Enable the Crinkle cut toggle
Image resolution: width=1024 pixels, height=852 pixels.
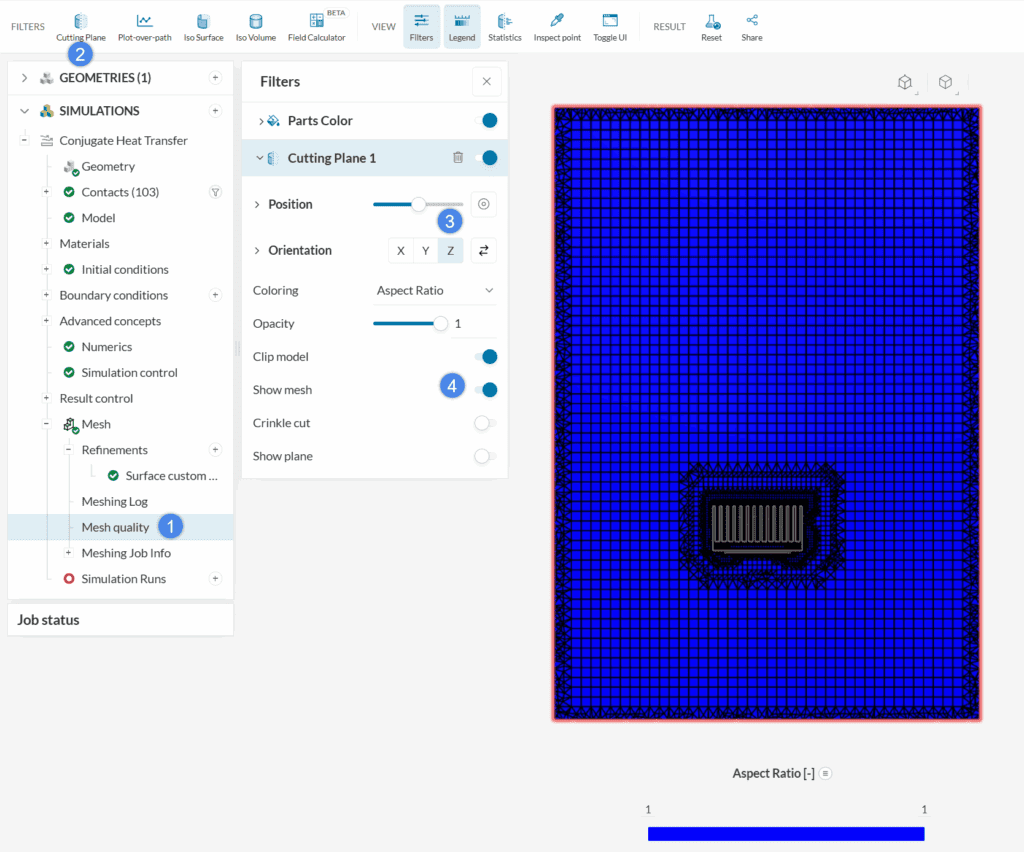click(x=485, y=423)
